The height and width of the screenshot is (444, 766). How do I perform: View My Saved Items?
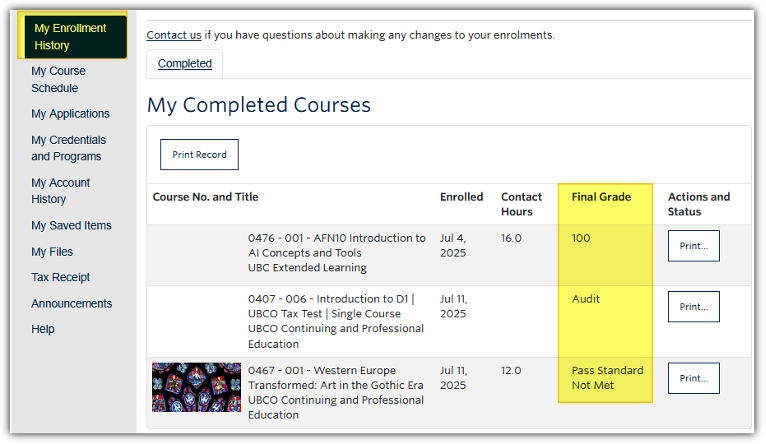pos(71,226)
